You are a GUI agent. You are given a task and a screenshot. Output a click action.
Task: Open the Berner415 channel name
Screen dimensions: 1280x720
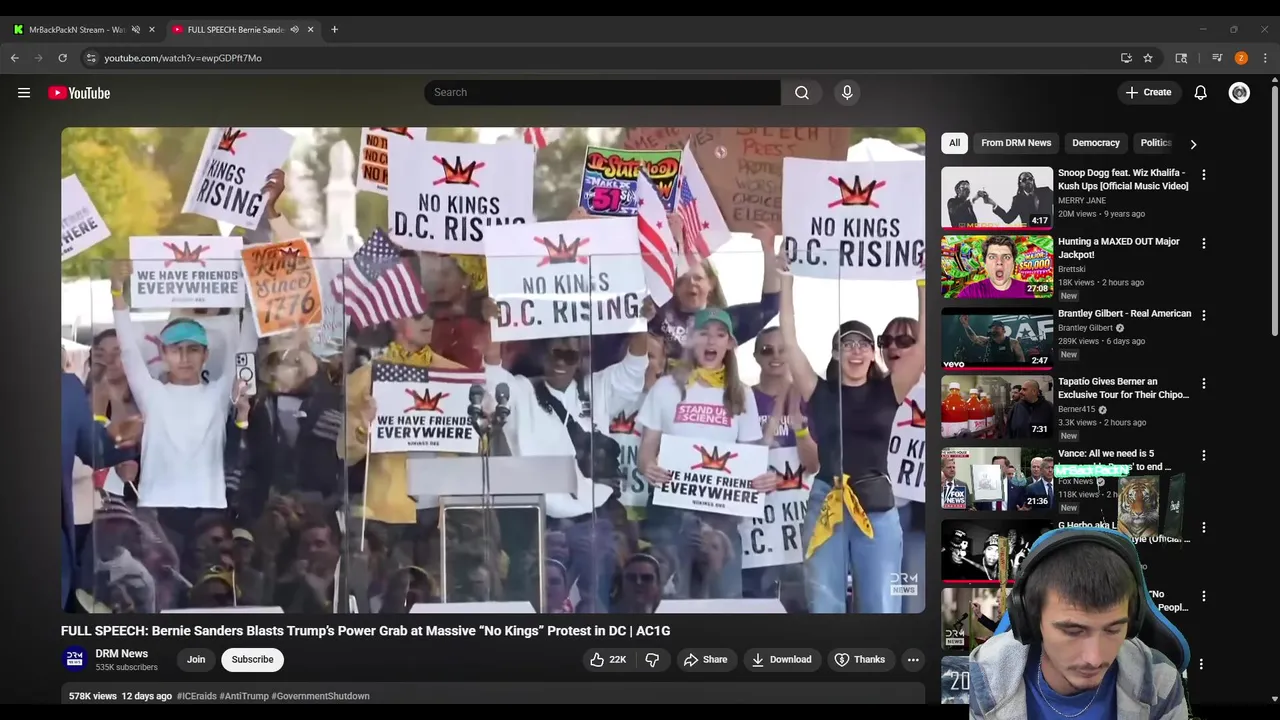[x=1077, y=409]
